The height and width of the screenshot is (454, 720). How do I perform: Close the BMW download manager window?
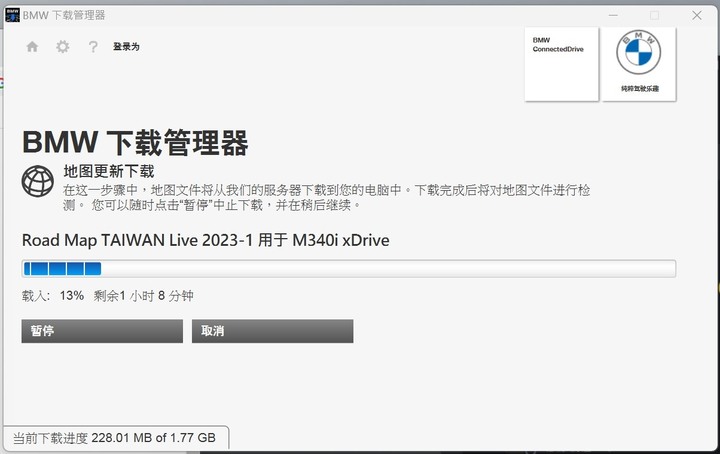pos(697,15)
